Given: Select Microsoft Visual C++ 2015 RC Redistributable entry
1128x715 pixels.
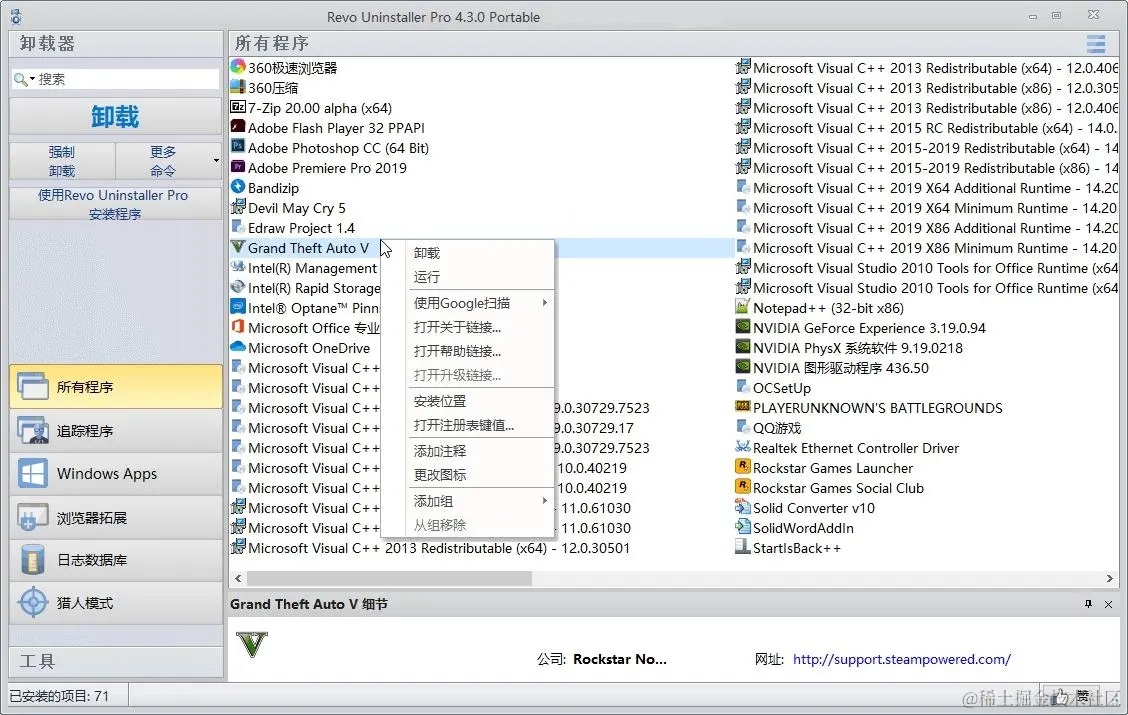Looking at the screenshot, I should point(934,128).
